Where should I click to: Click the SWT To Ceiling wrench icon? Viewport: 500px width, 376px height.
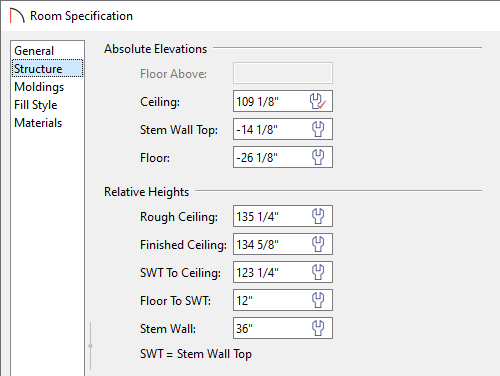[318, 272]
